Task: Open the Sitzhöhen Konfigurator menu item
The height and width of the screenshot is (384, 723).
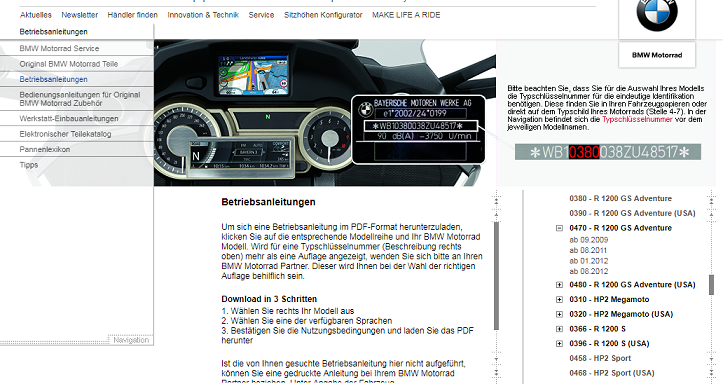Action: click(323, 15)
